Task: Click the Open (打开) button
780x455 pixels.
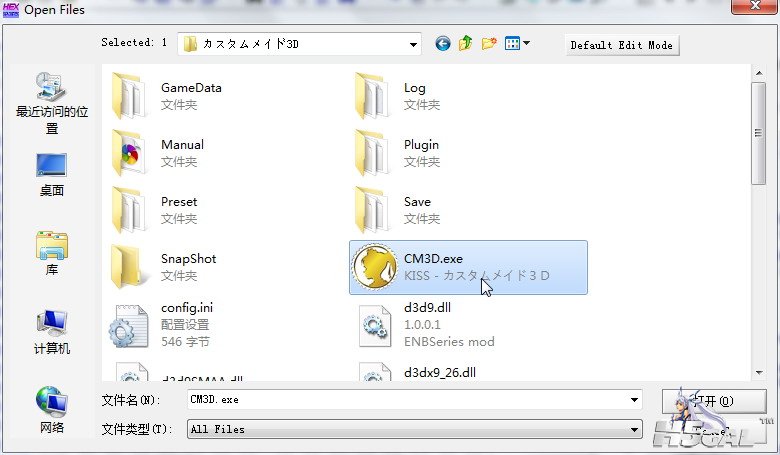Action: click(713, 401)
